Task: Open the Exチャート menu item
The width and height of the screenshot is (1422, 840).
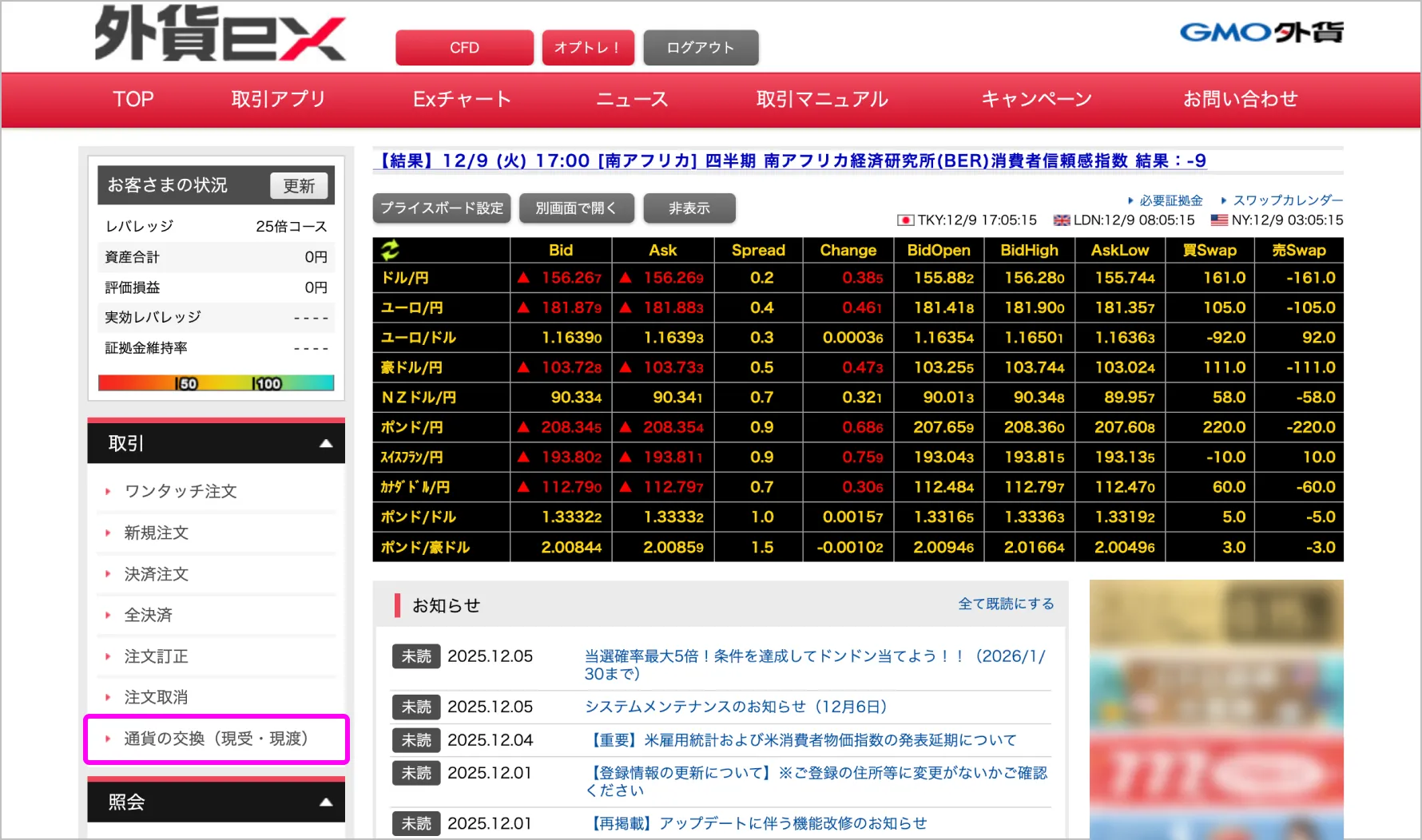Action: (x=462, y=99)
